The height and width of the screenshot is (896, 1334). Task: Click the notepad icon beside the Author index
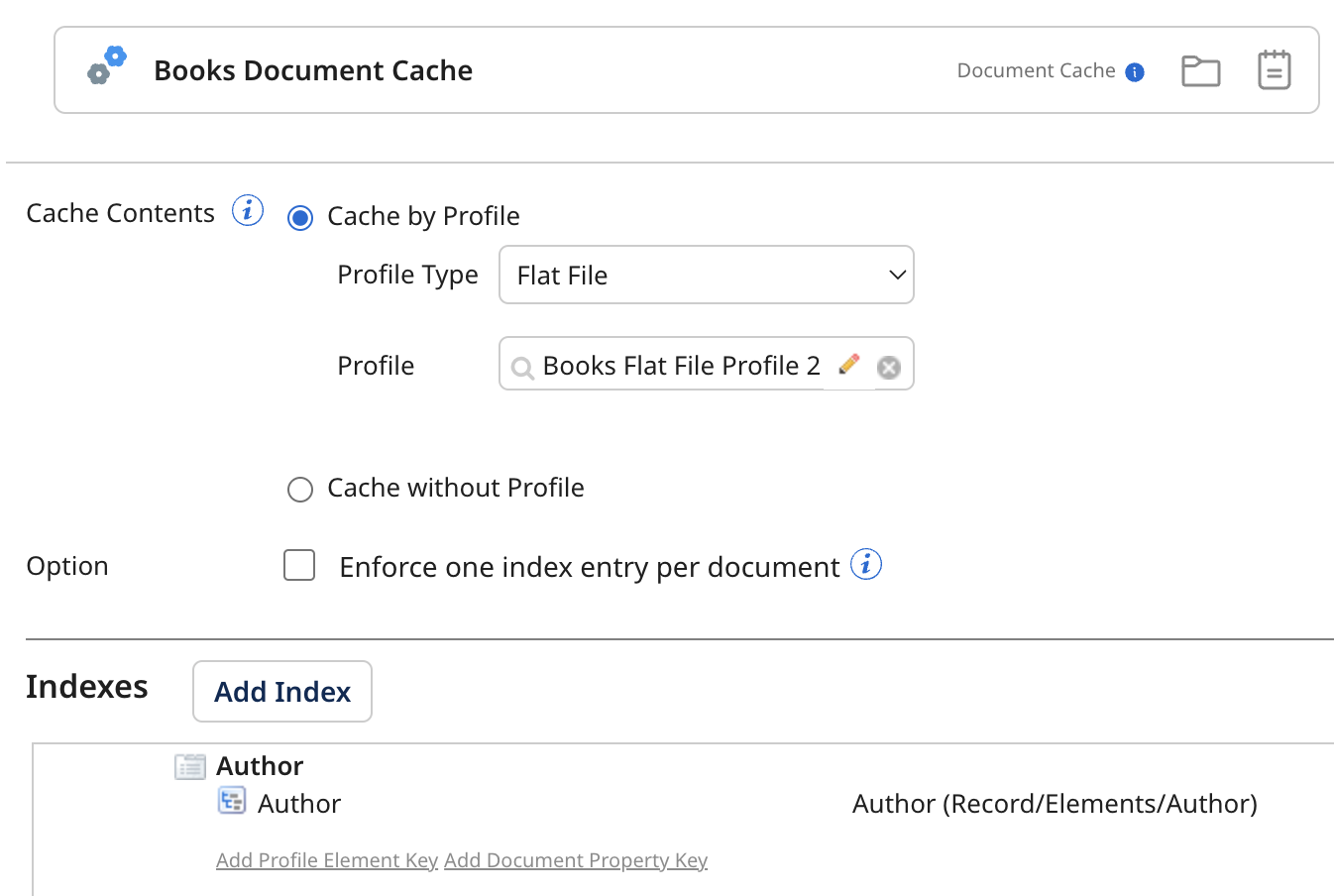tap(189, 765)
